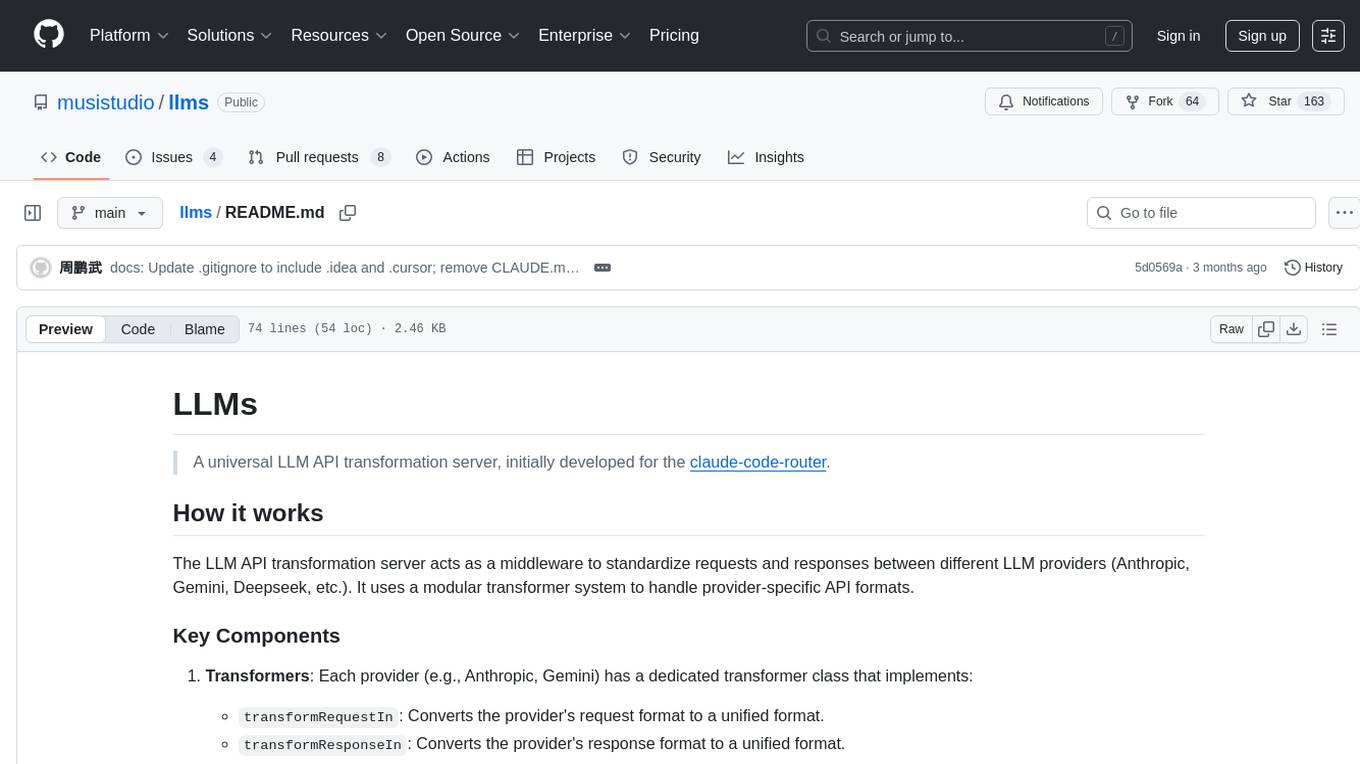Click the "How it works" heading

click(x=248, y=513)
